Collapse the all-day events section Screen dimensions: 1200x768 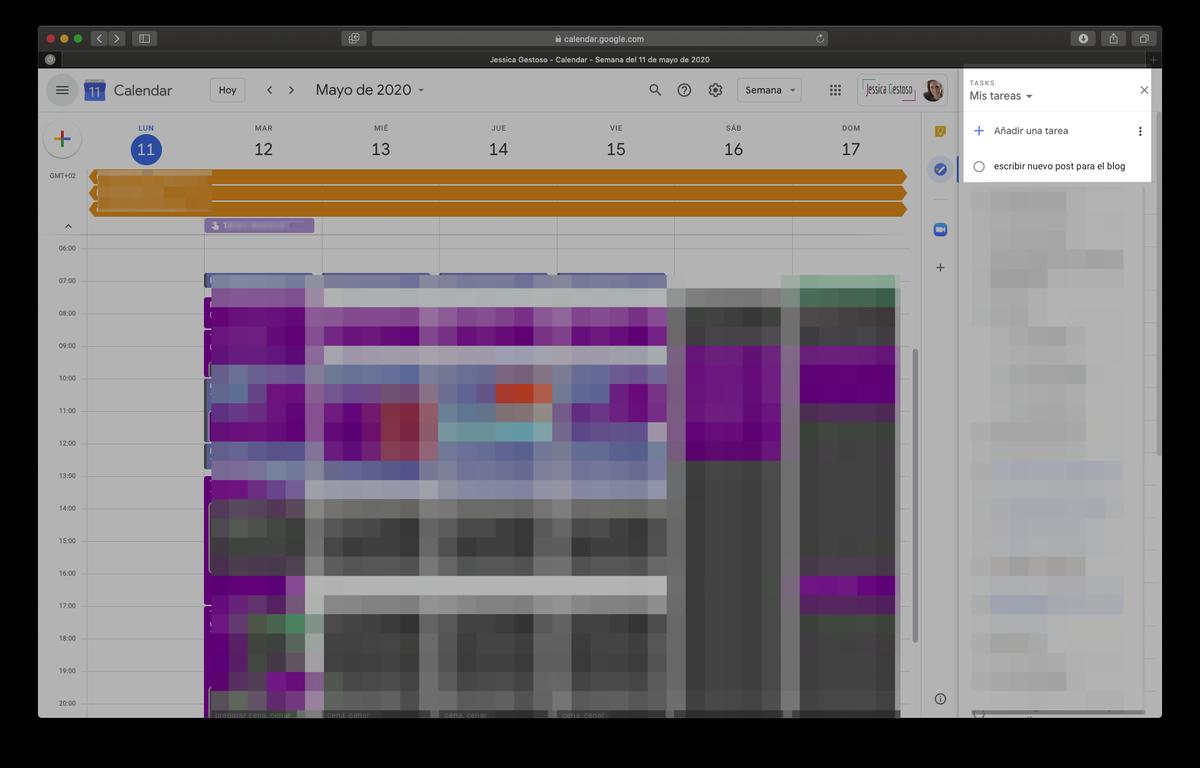pos(68,226)
